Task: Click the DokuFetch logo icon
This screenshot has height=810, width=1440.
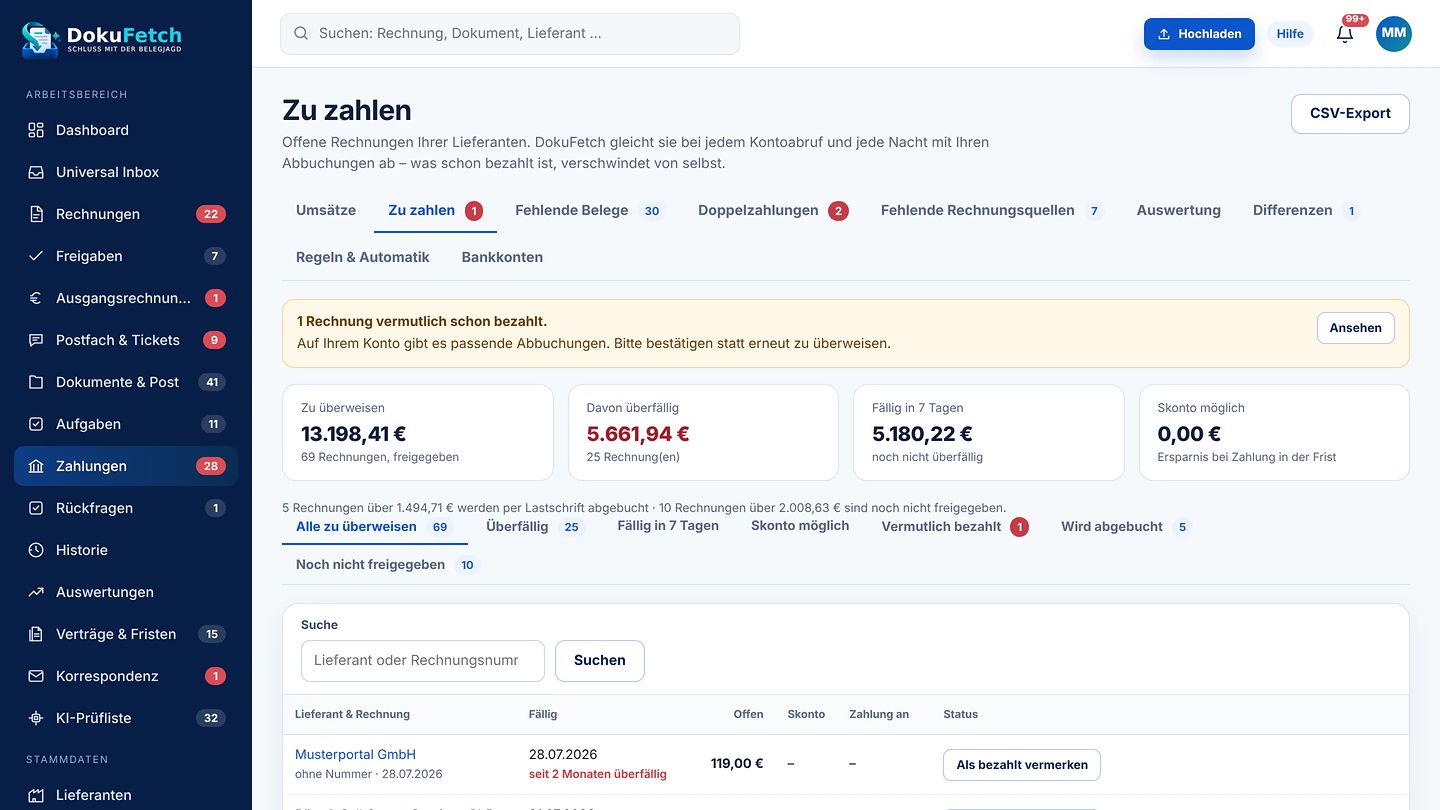Action: (40, 38)
